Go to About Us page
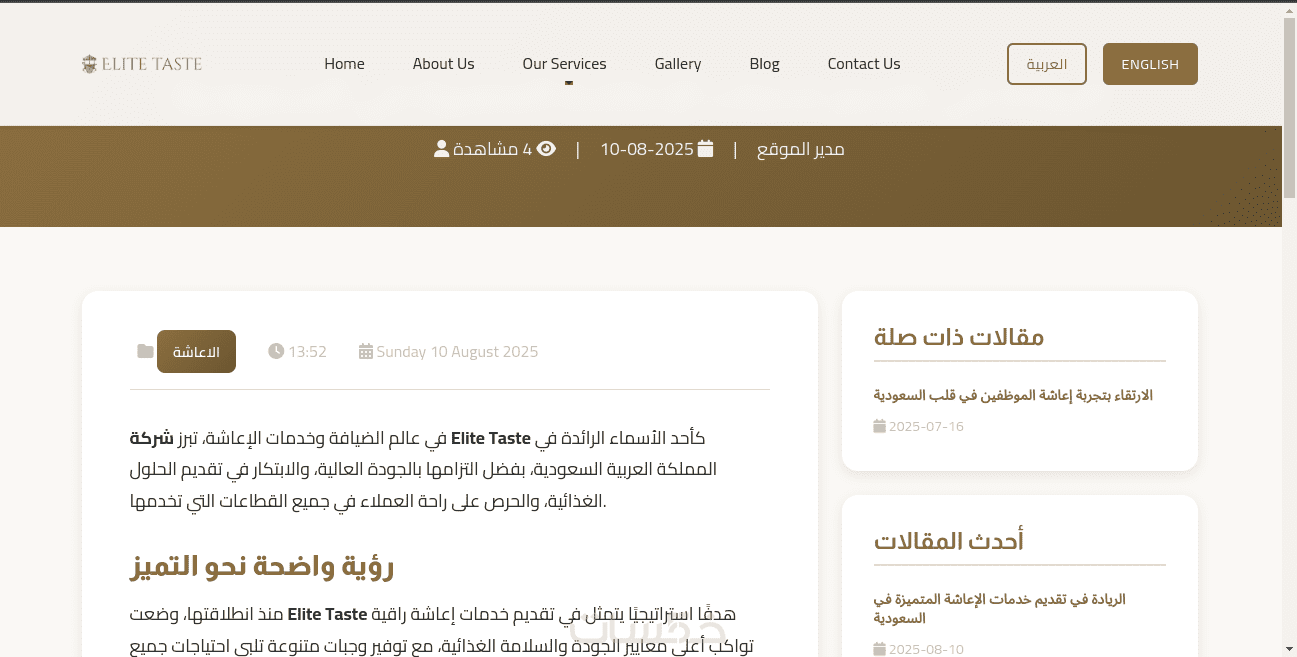1297x657 pixels. 443,64
